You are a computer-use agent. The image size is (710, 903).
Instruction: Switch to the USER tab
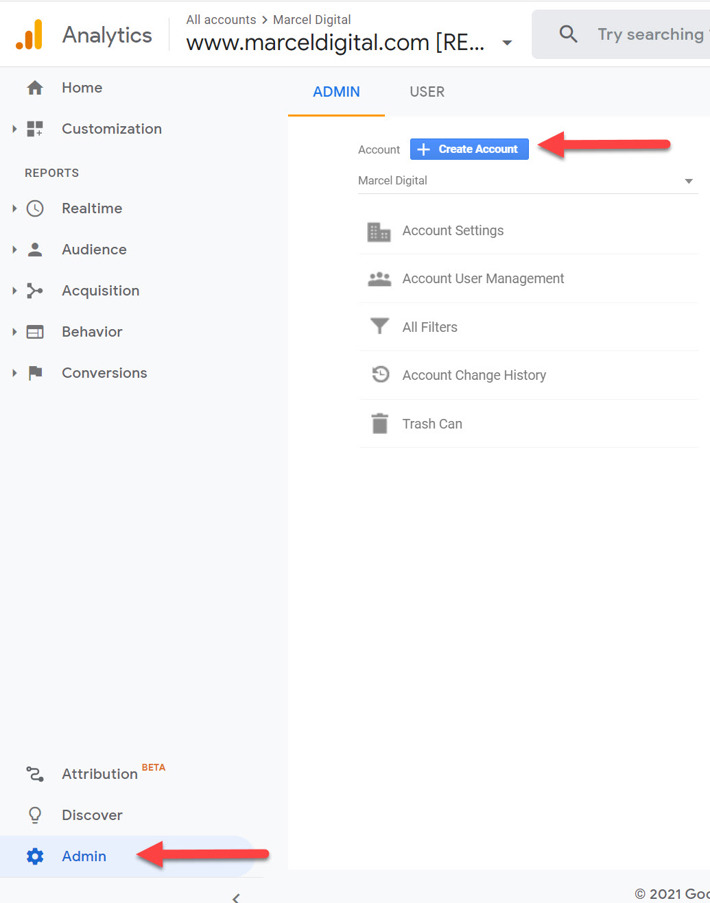tap(427, 92)
